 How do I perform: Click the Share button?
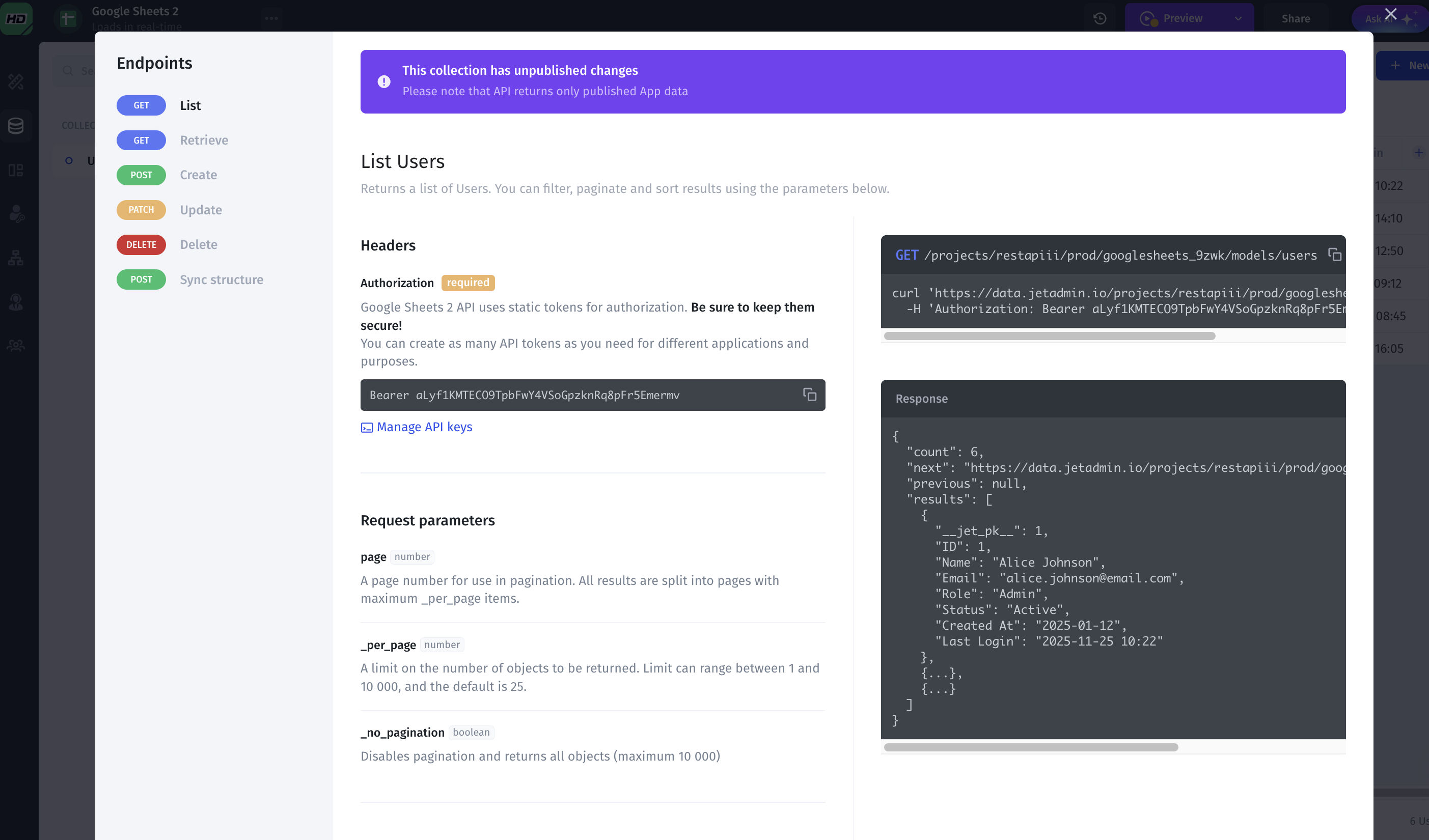[1295, 19]
